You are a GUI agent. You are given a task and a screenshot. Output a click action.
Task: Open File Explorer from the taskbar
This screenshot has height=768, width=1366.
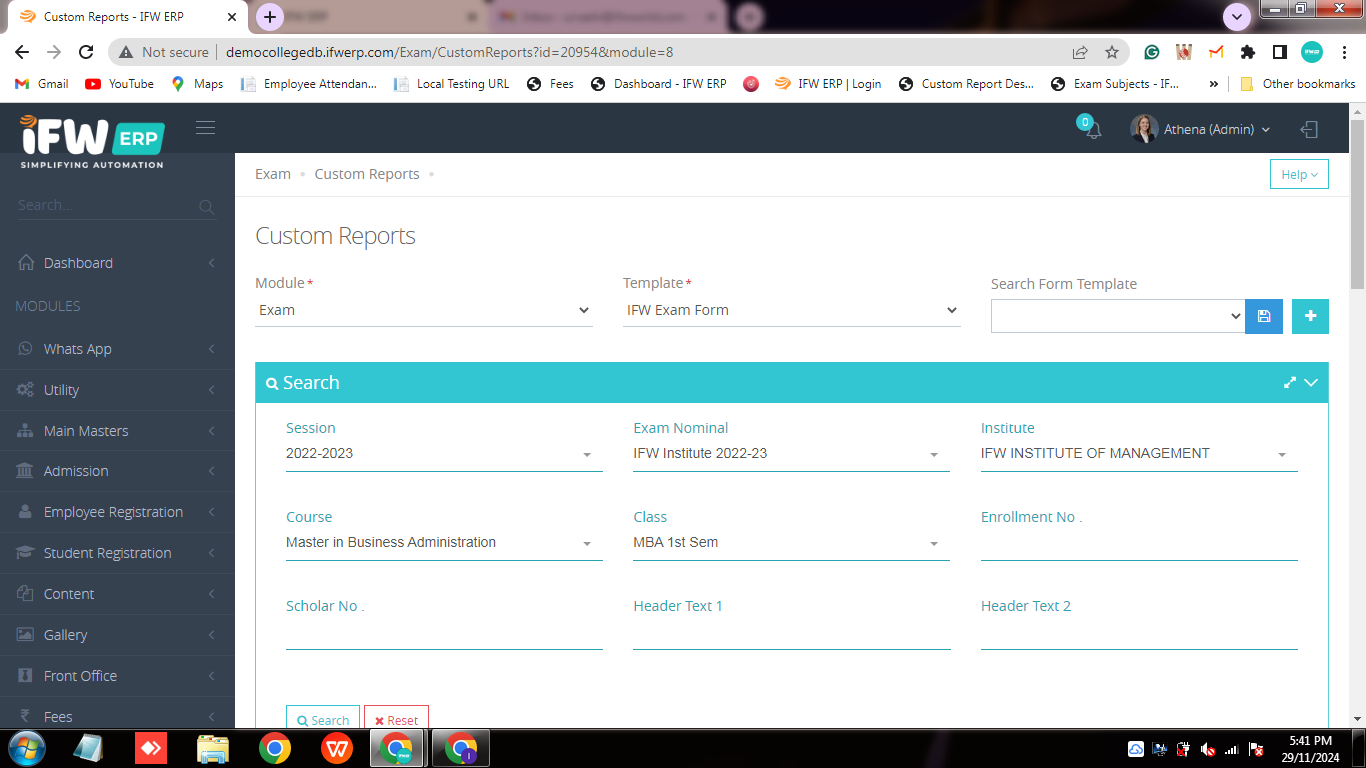click(213, 748)
